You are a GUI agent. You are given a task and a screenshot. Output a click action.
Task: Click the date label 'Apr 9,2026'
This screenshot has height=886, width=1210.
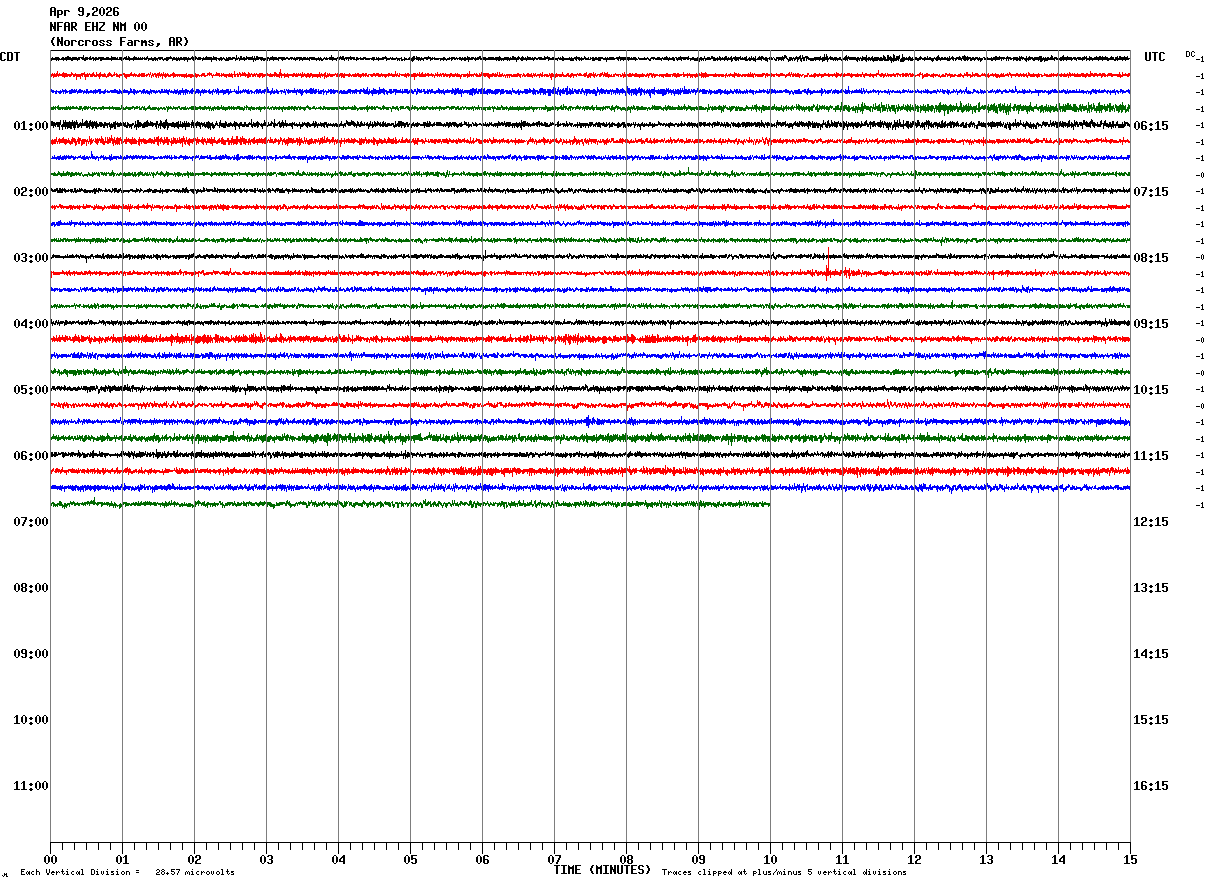[84, 12]
